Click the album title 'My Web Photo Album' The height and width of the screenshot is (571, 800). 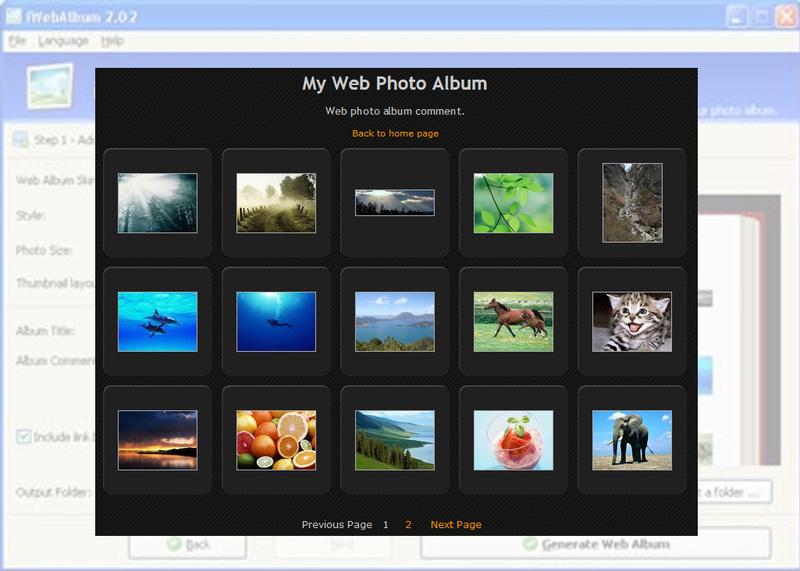pyautogui.click(x=394, y=84)
